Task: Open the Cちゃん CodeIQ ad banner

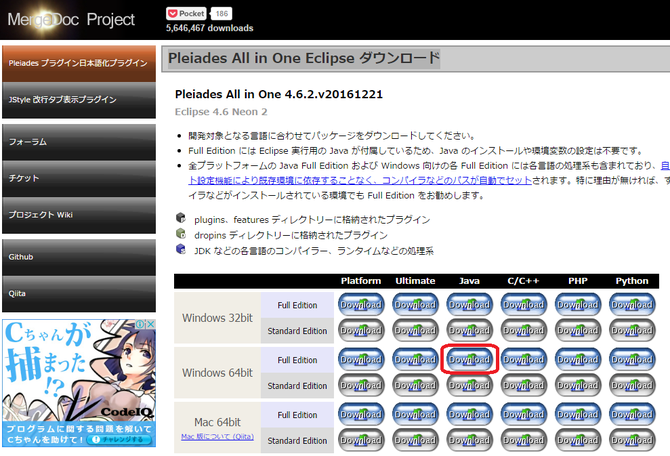Action: point(79,383)
